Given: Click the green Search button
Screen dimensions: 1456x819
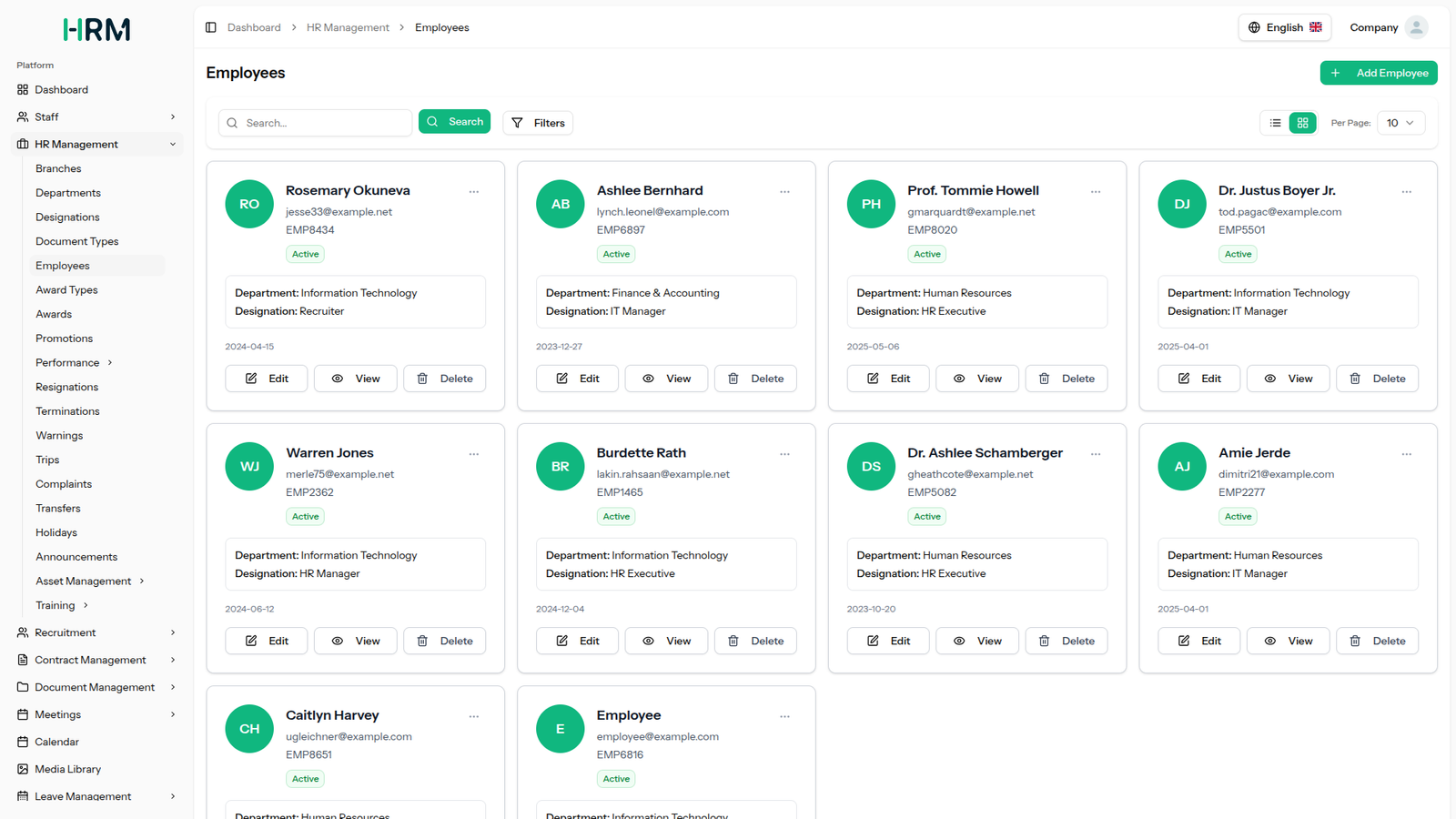Looking at the screenshot, I should tap(455, 121).
